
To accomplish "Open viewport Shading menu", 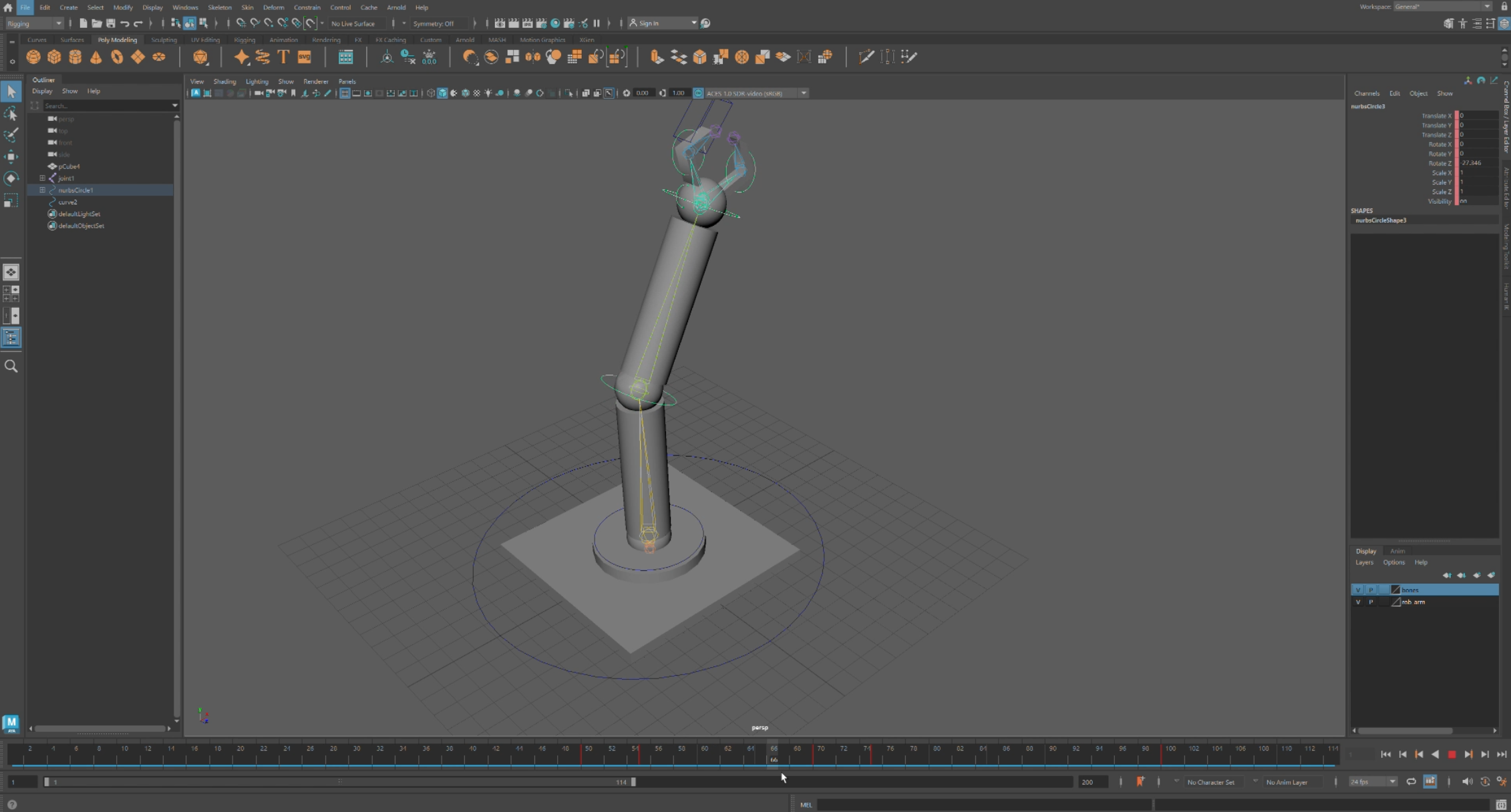I will tap(224, 81).
